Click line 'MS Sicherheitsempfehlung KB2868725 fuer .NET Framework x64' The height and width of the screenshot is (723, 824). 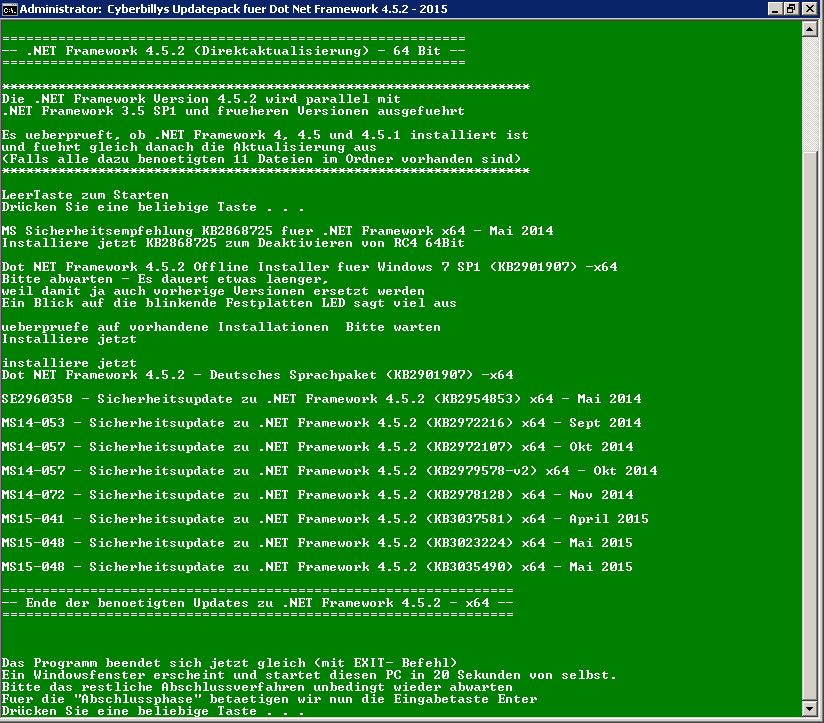point(277,231)
